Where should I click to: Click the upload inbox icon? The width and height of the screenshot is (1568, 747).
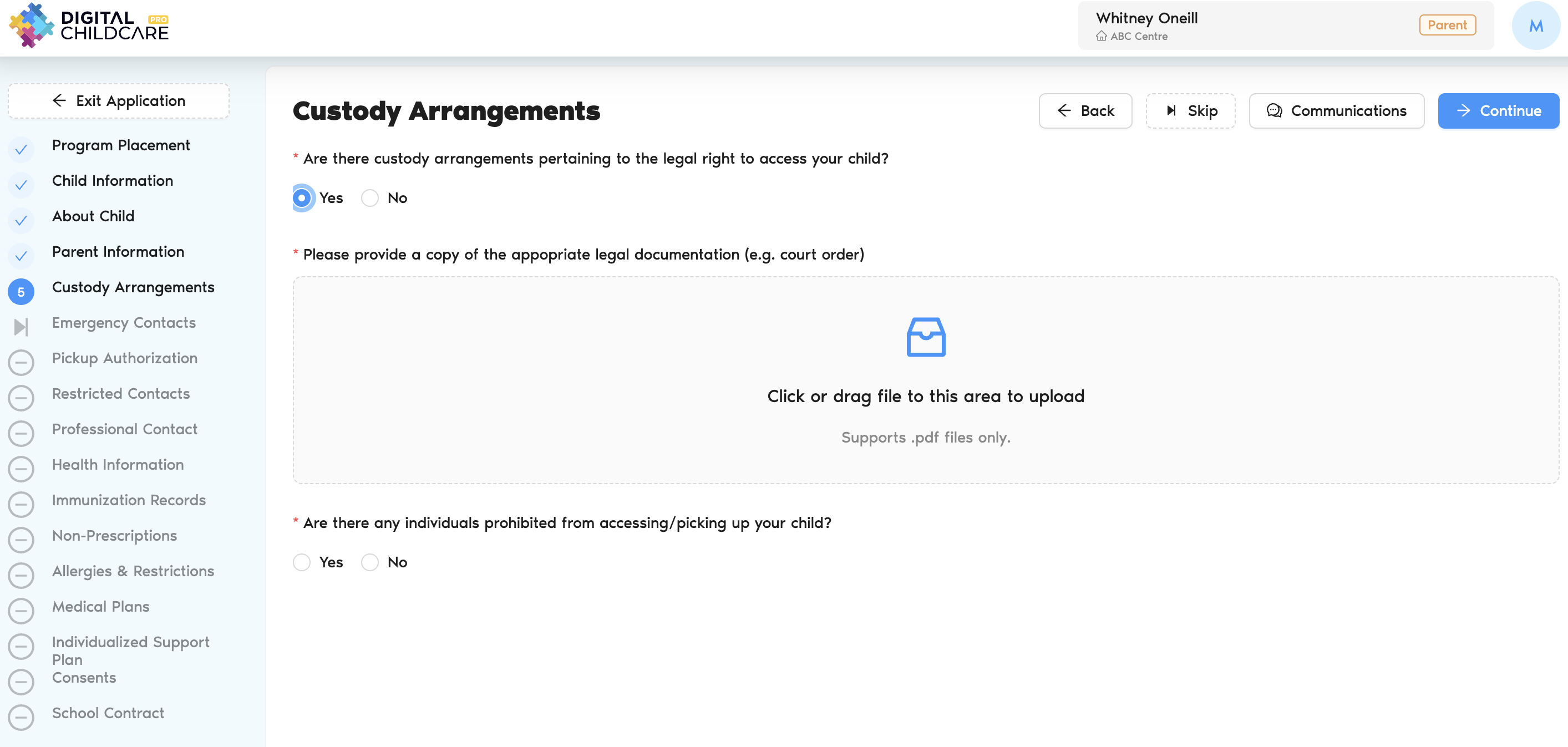point(925,337)
